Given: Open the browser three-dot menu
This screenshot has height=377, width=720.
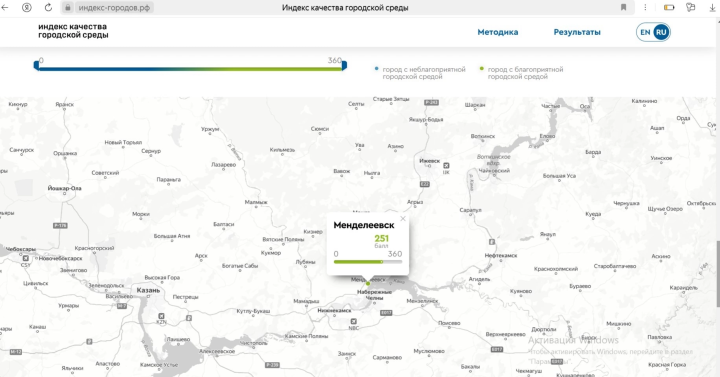Looking at the screenshot, I should pyautogui.click(x=645, y=7).
